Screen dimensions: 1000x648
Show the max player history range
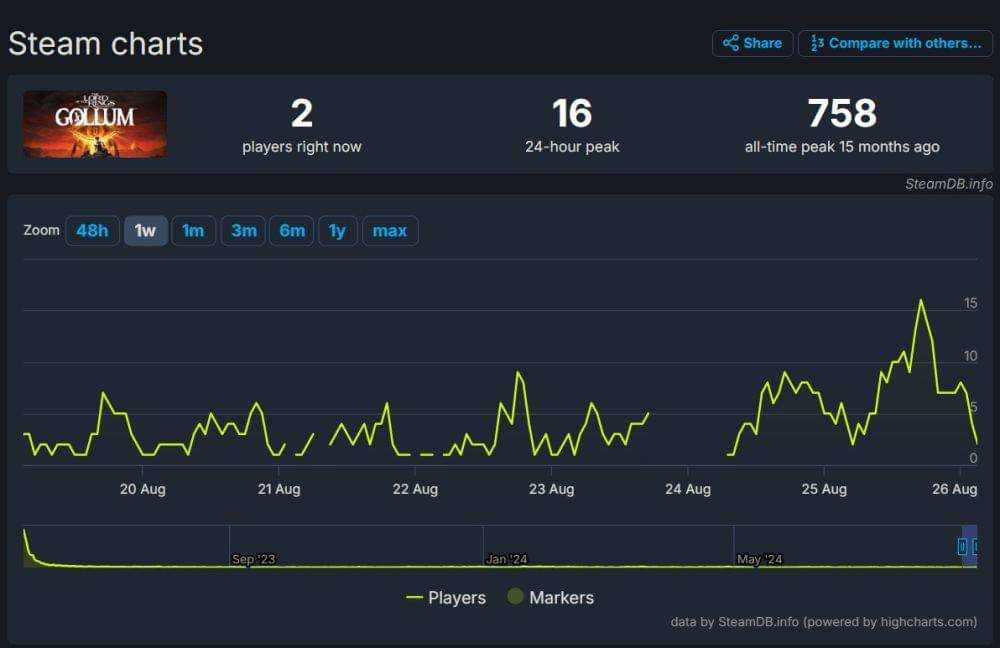pyautogui.click(x=390, y=230)
